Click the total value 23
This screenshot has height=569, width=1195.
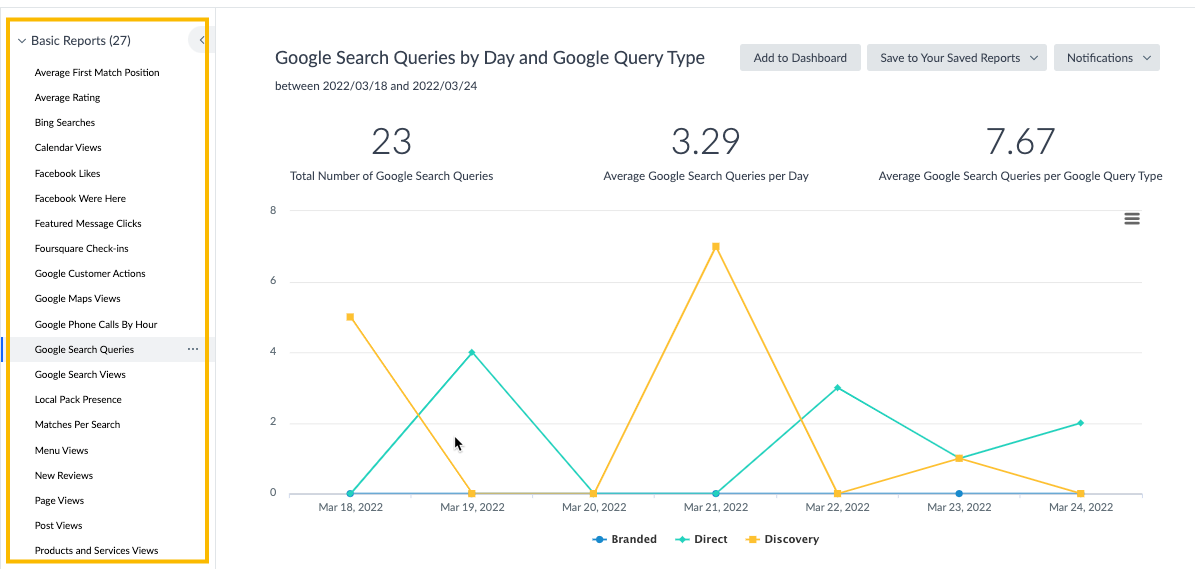392,142
